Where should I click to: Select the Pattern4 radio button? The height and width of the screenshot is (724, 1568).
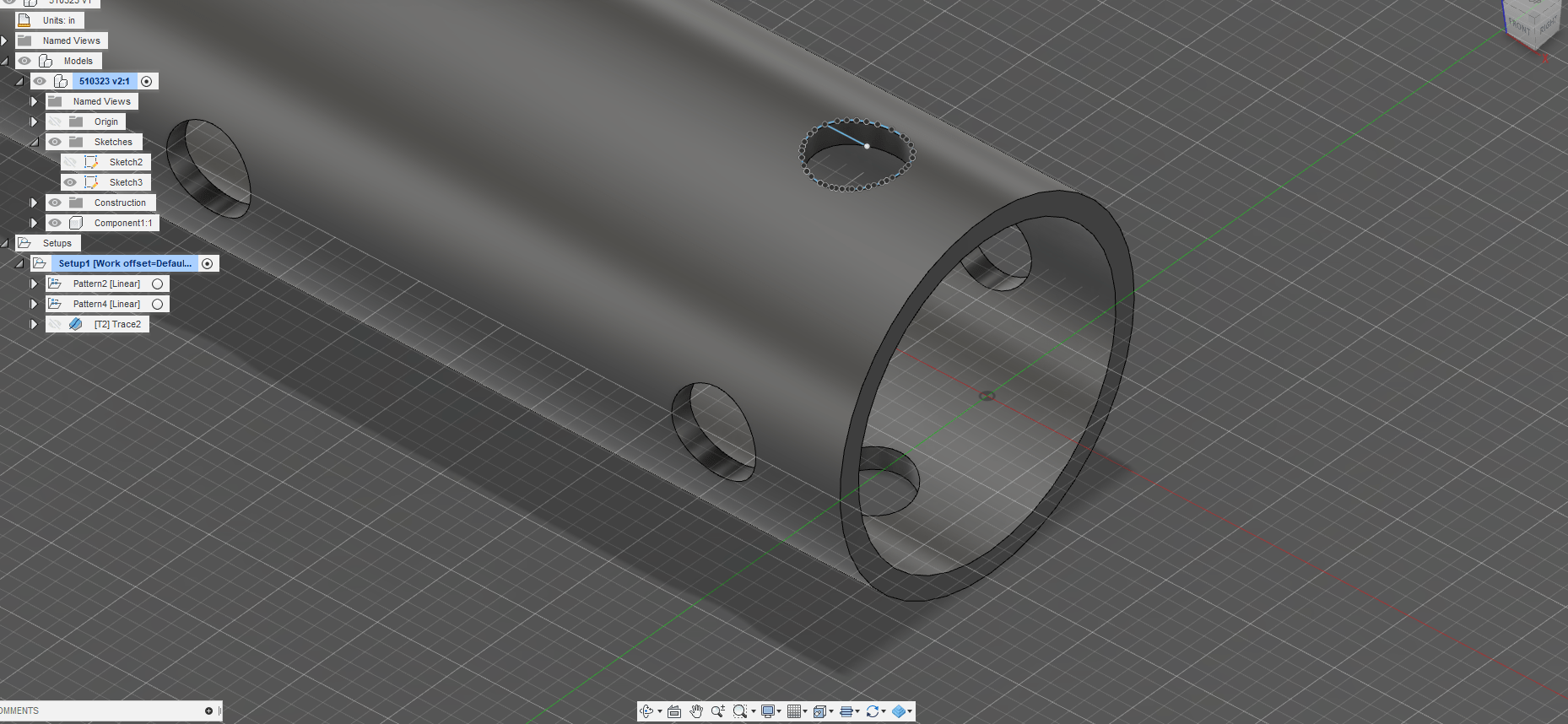(x=157, y=304)
